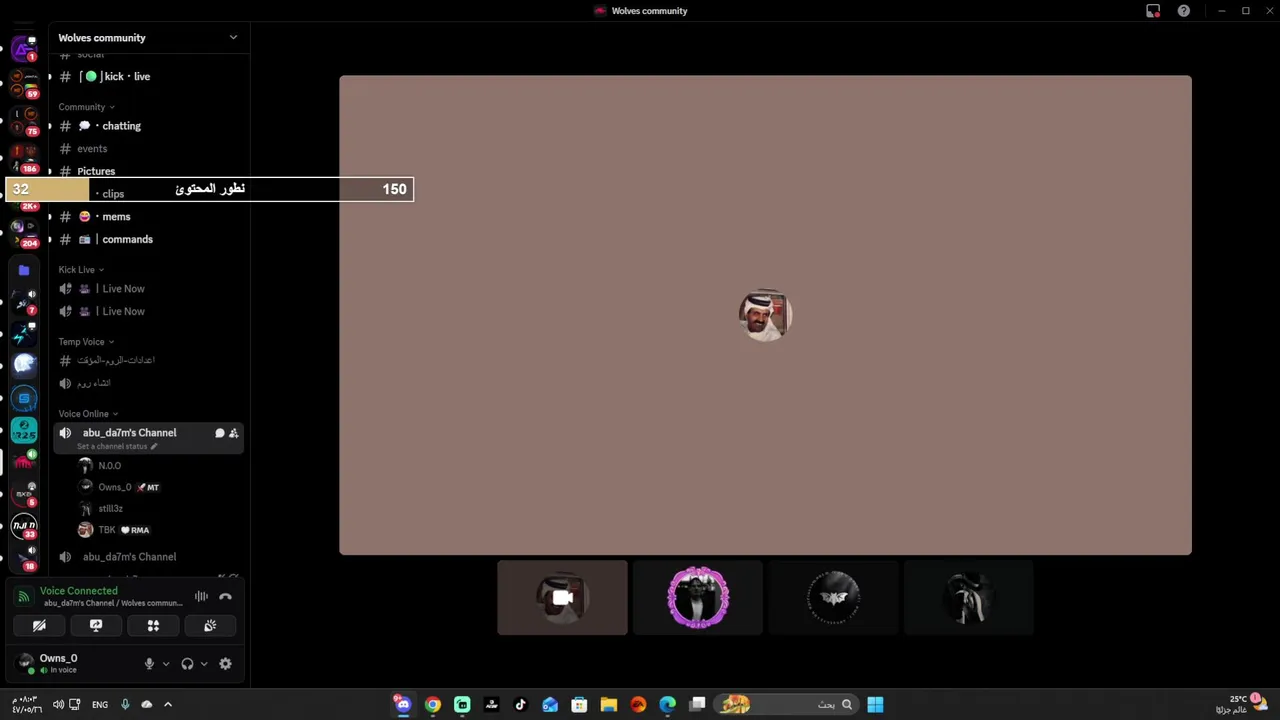Open Microsoft Edge from the taskbar
Image resolution: width=1280 pixels, height=720 pixels.
pyautogui.click(x=667, y=704)
